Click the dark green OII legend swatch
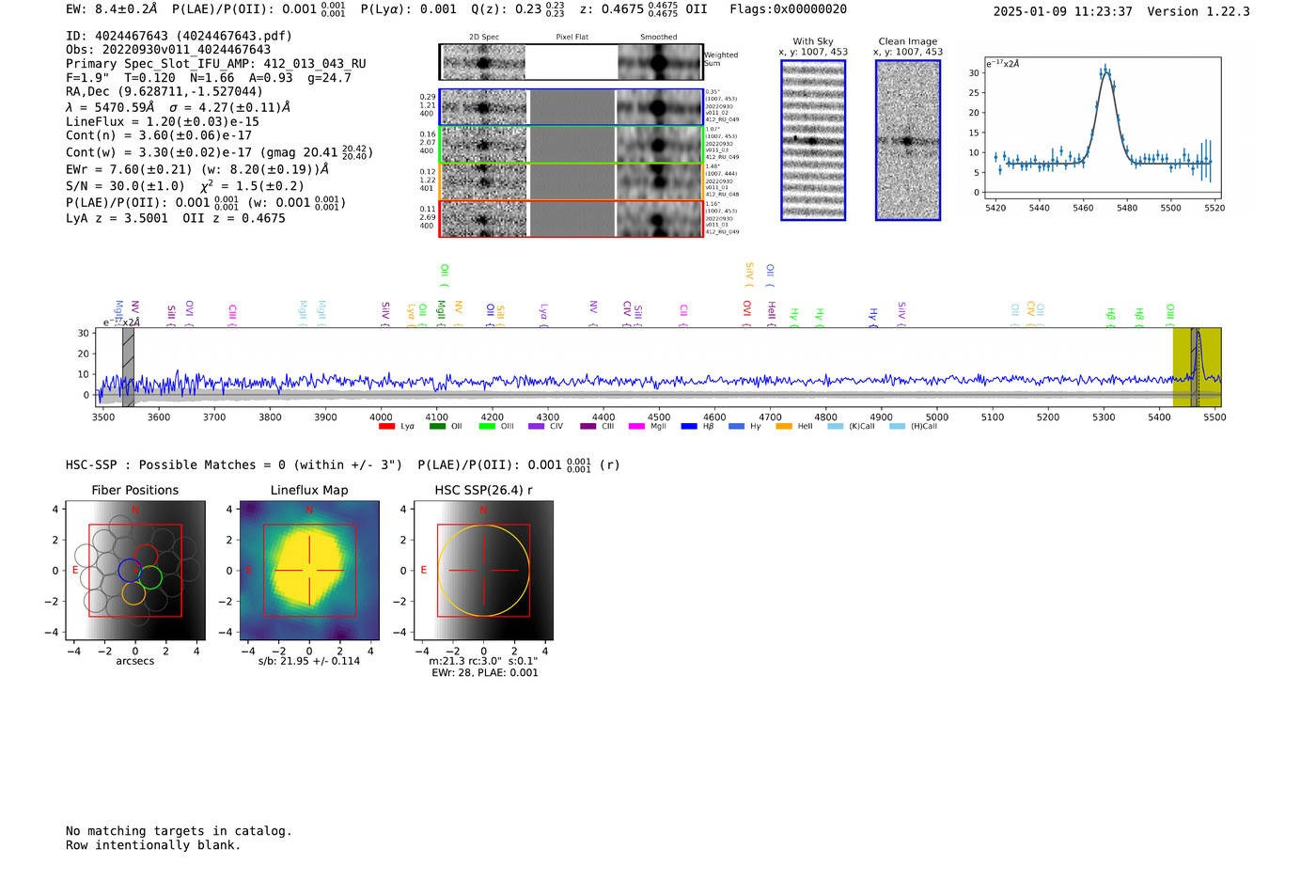Image resolution: width=1316 pixels, height=896 pixels. pos(437,427)
